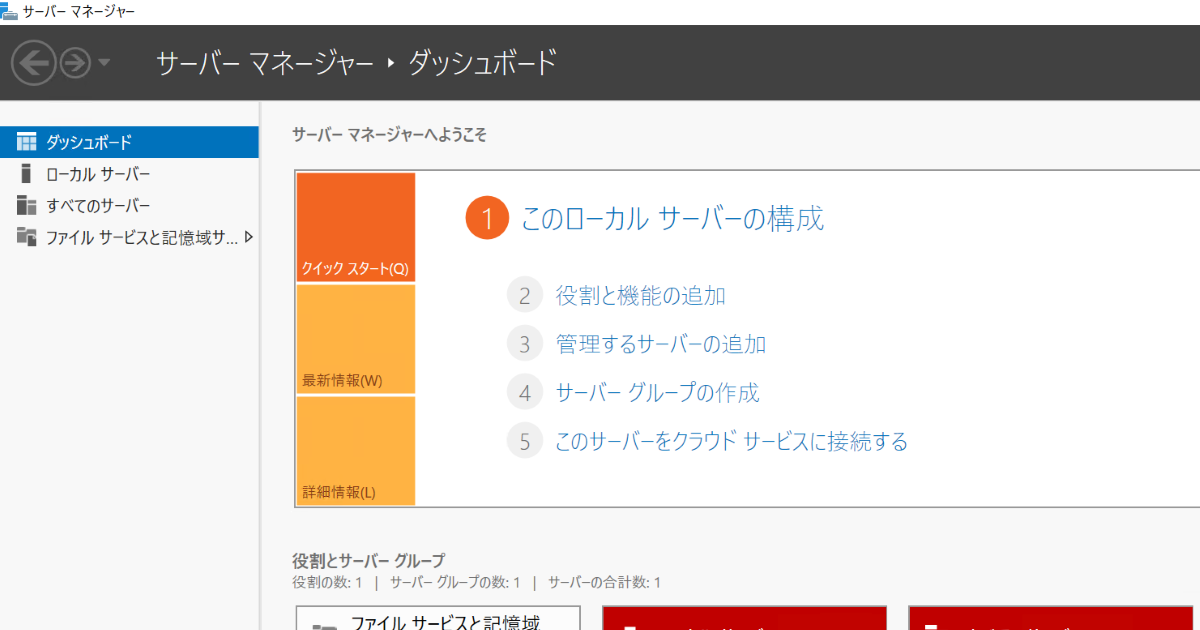Select the ダッシュボード icon in the sidebar
This screenshot has height=630, width=1200.
pos(27,141)
